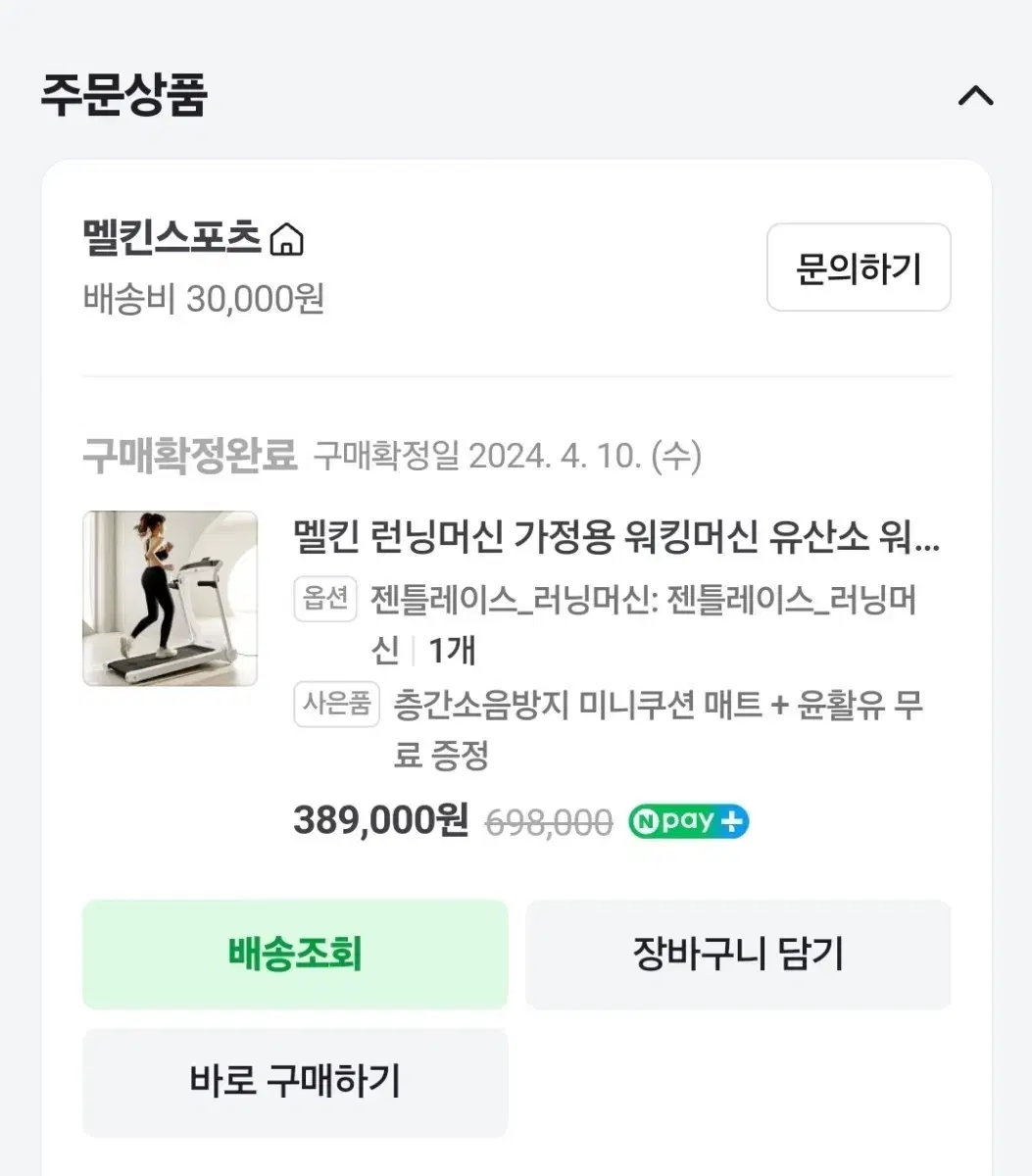Tap the 배송비 30,000원 shipping fee text

204,299
